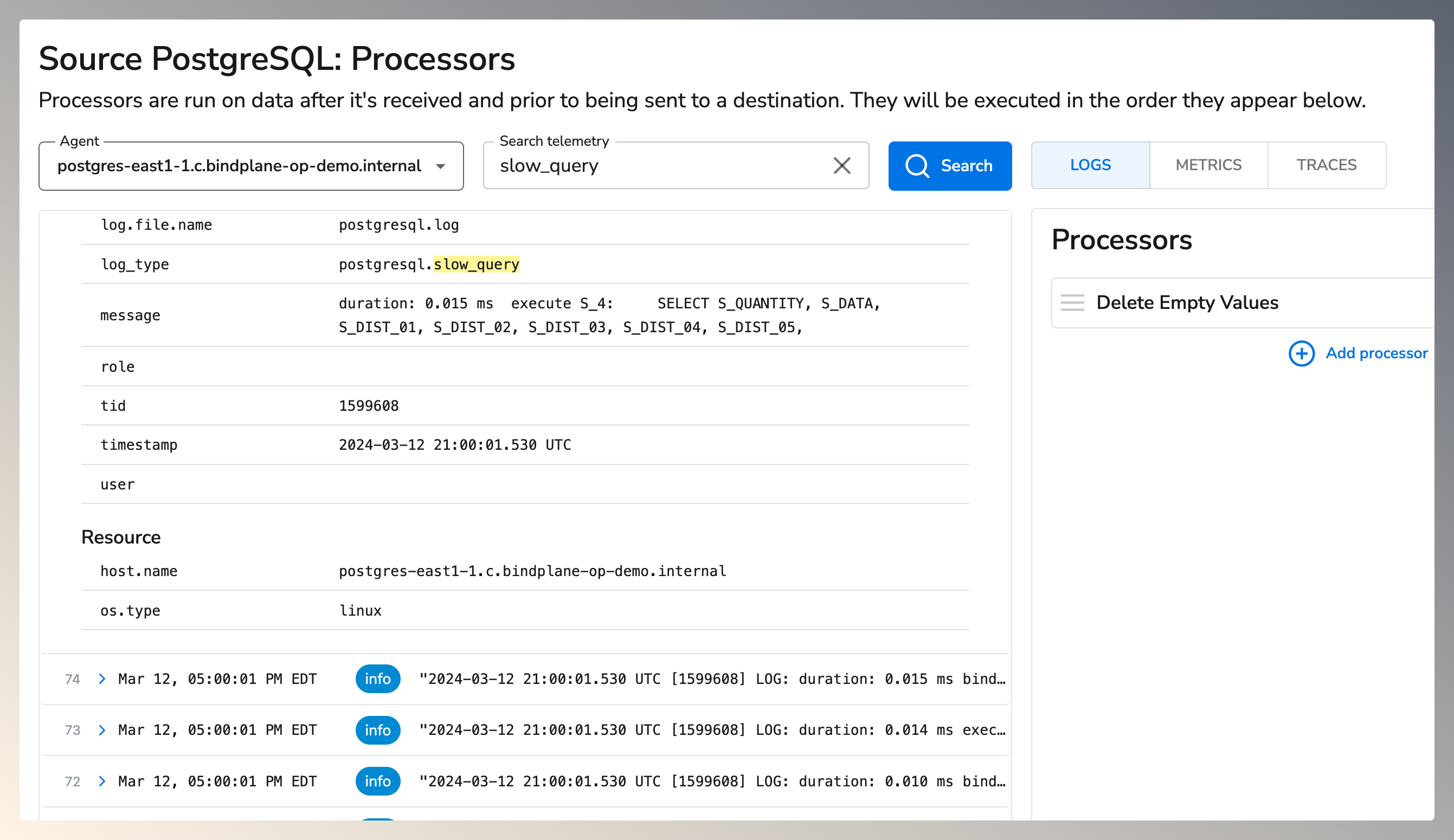Expand log row 74 chevron
Viewport: 1454px width, 840px height.
(102, 679)
